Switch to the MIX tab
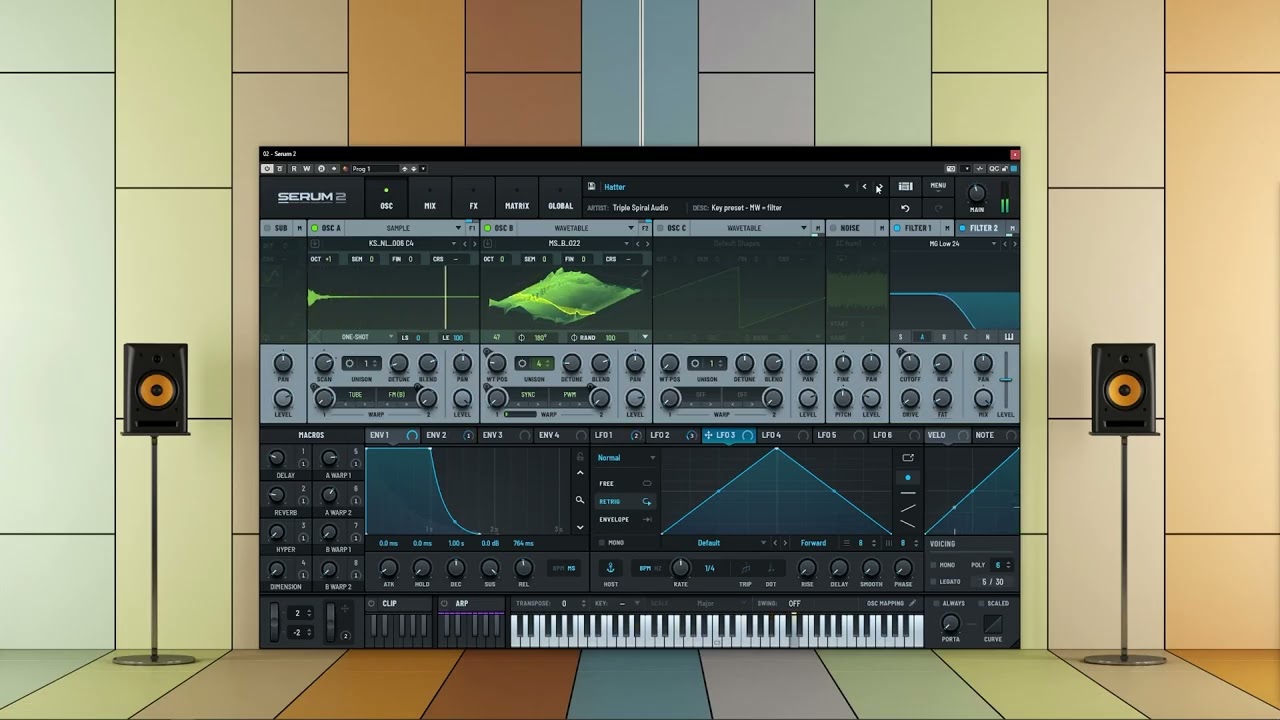Image resolution: width=1280 pixels, height=720 pixels. click(430, 199)
